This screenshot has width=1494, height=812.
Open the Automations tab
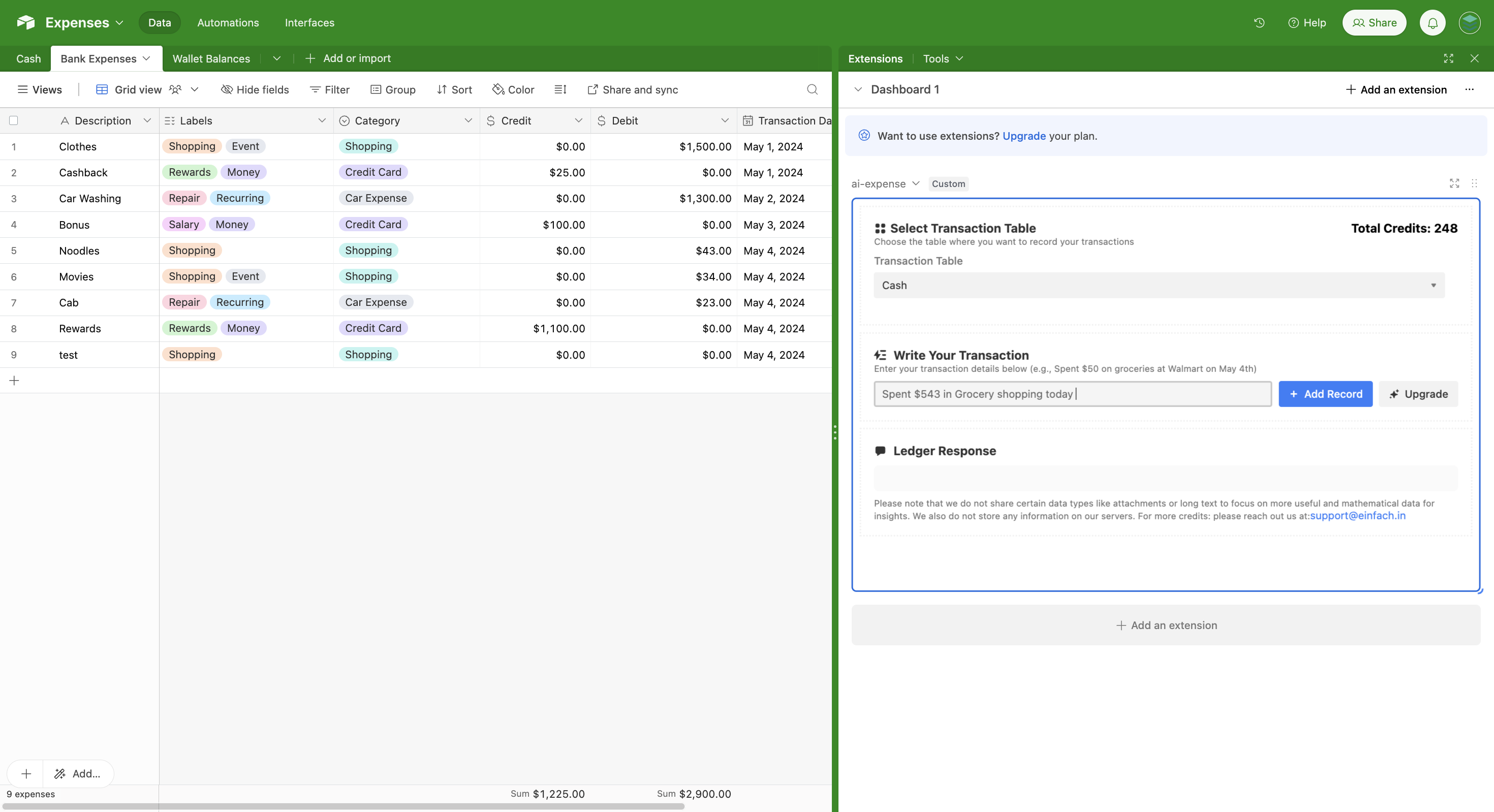(228, 23)
